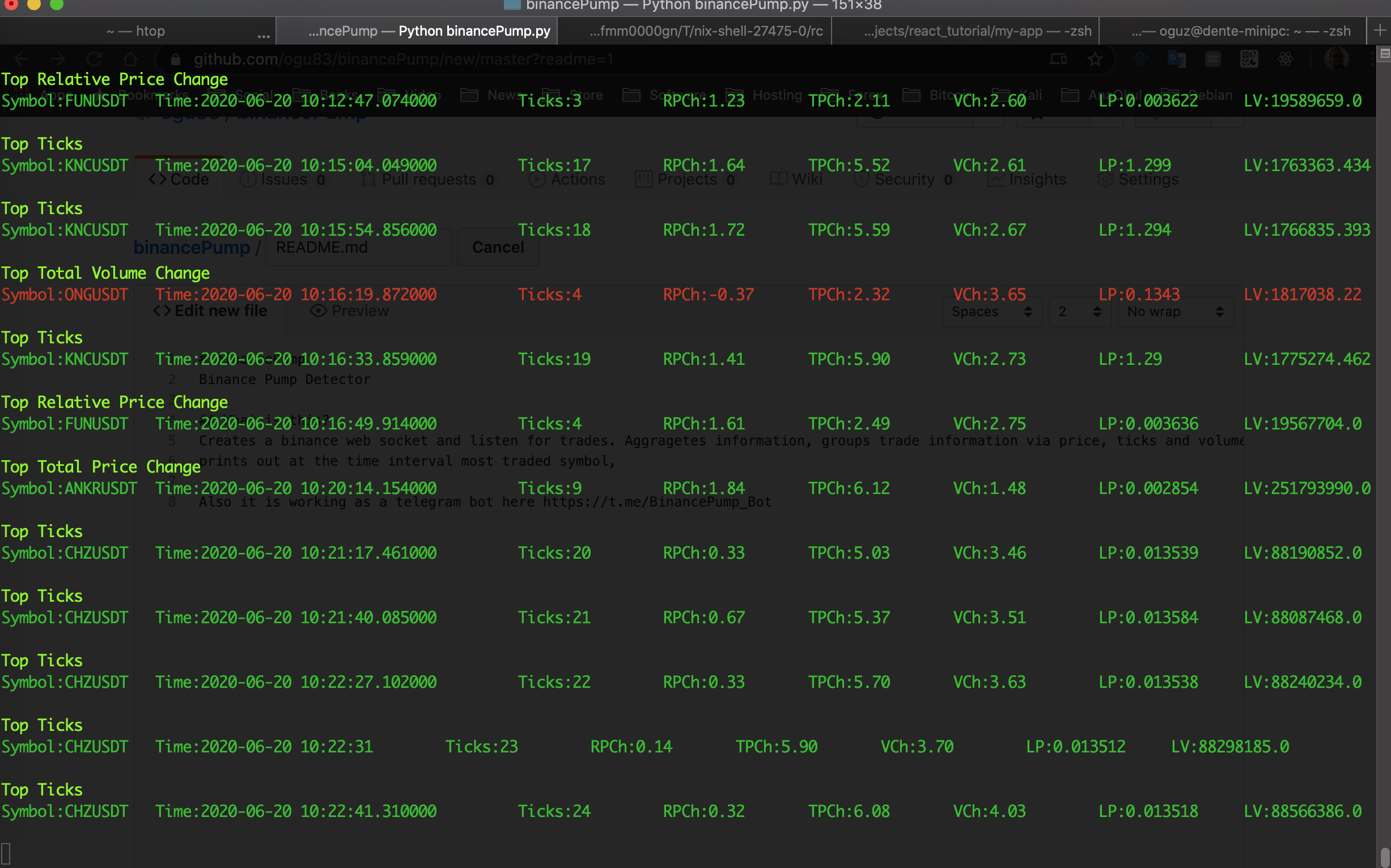Open the indent size dropdown showing 2

tap(1079, 312)
